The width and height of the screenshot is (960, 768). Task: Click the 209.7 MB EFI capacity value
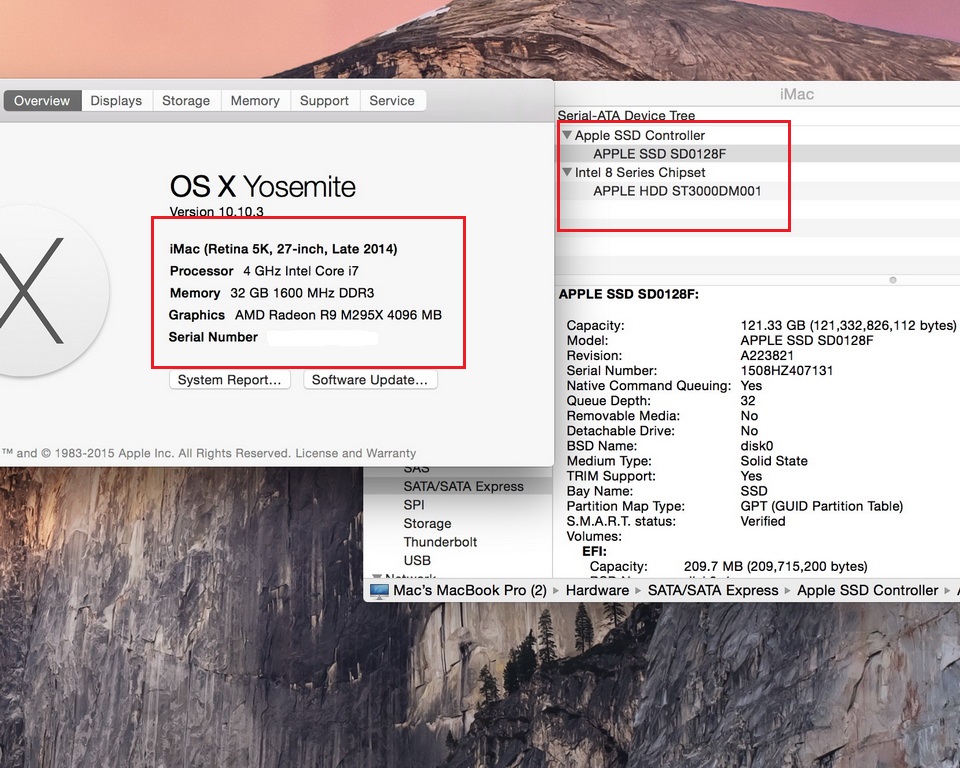pos(775,567)
